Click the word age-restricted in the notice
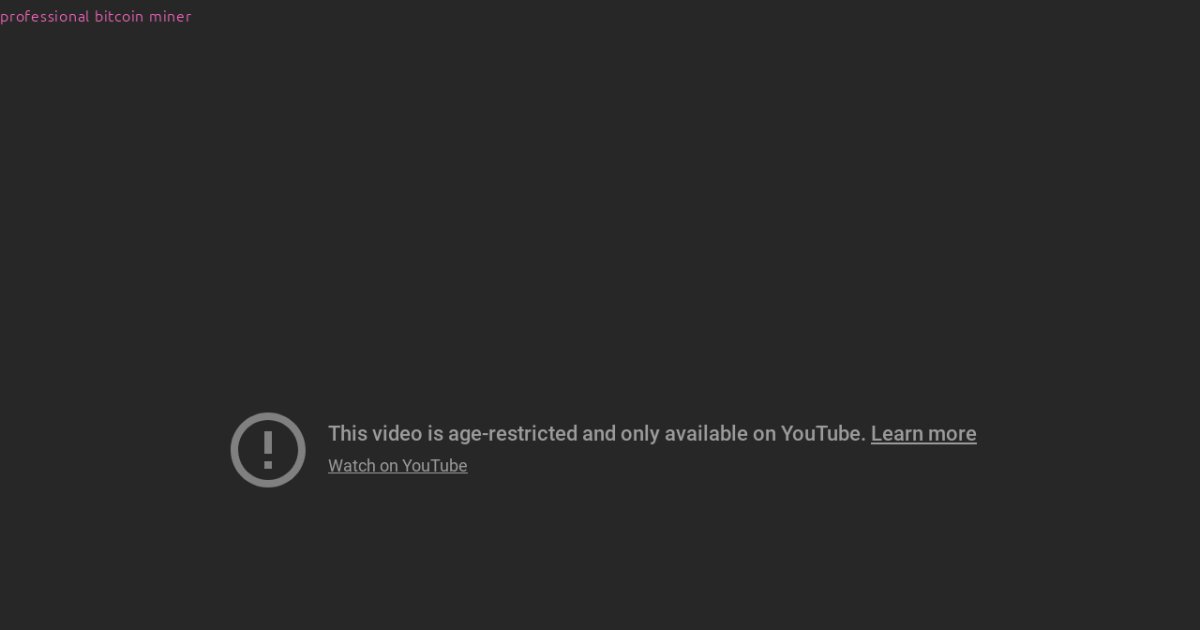 pyautogui.click(x=512, y=434)
